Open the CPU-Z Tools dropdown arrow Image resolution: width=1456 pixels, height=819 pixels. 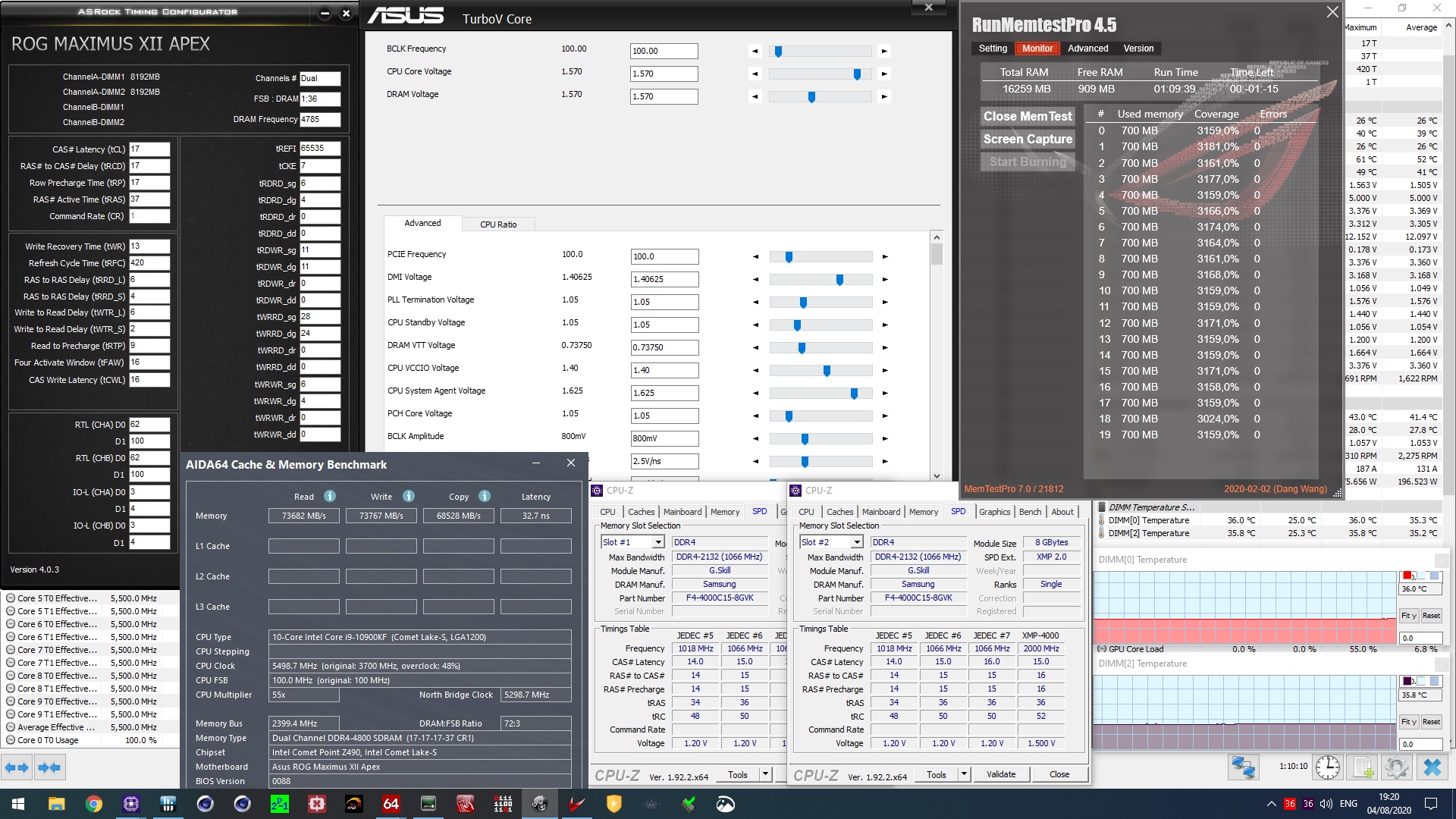(x=964, y=774)
